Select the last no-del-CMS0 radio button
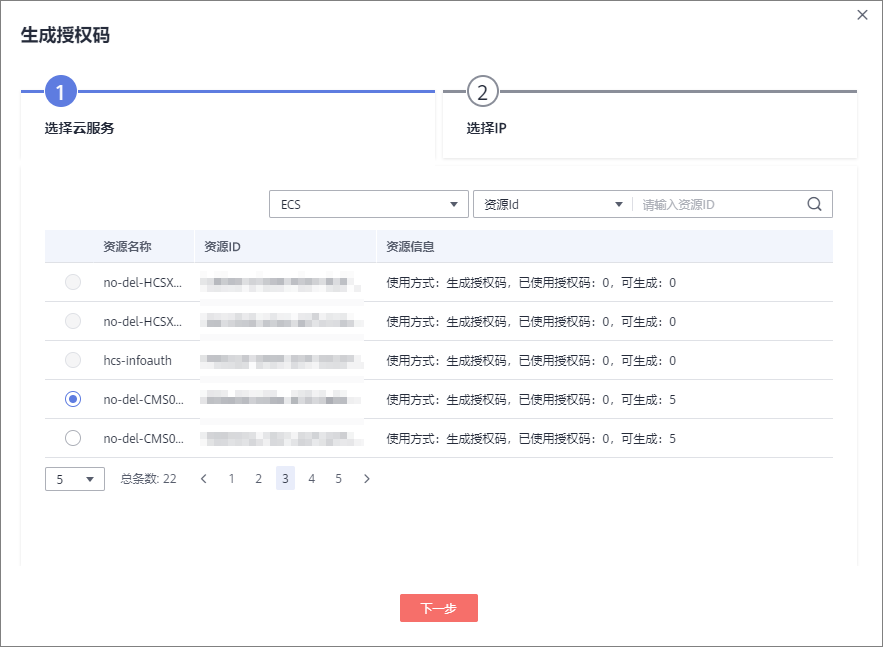 [x=73, y=438]
